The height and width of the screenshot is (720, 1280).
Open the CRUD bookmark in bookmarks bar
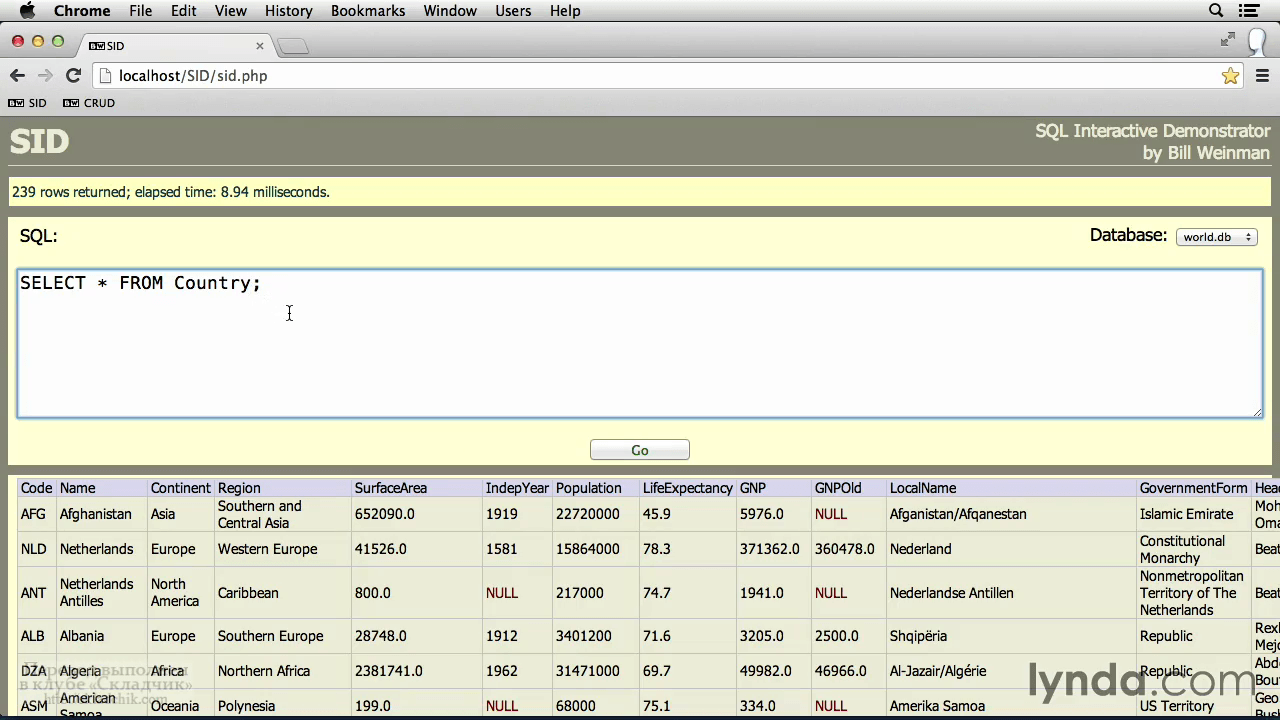point(89,103)
